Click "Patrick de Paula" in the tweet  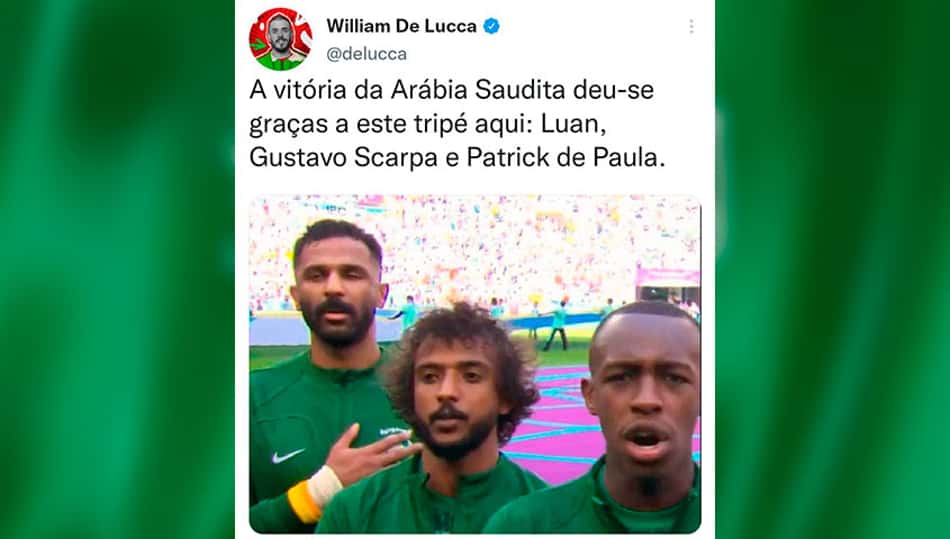tap(566, 158)
